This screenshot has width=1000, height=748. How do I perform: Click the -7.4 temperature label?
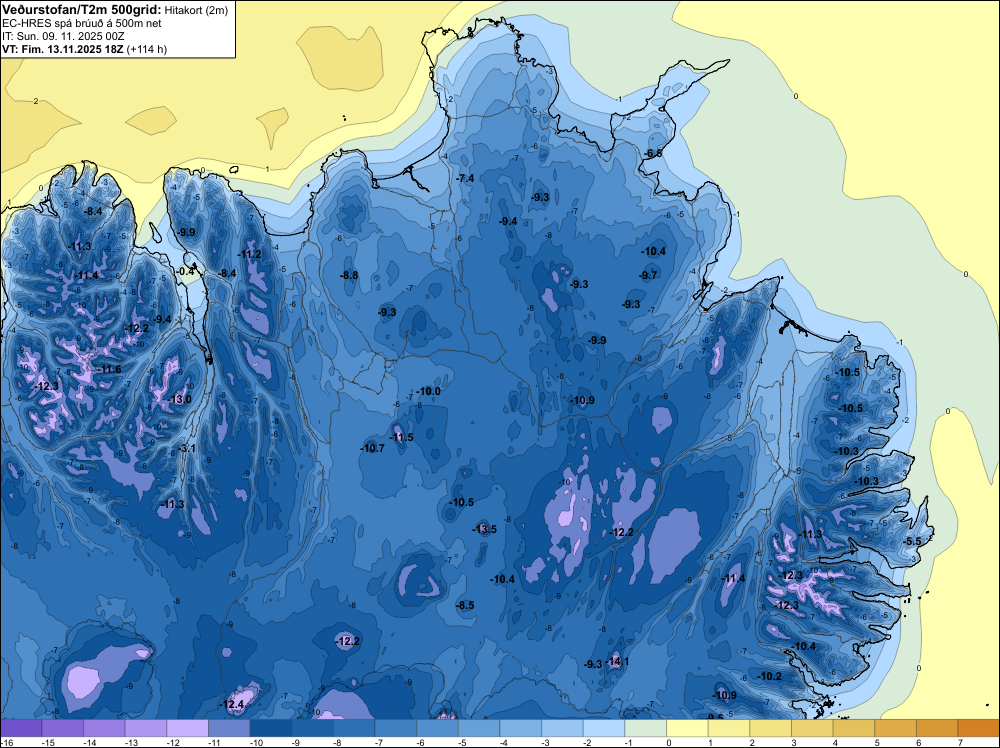[x=466, y=179]
